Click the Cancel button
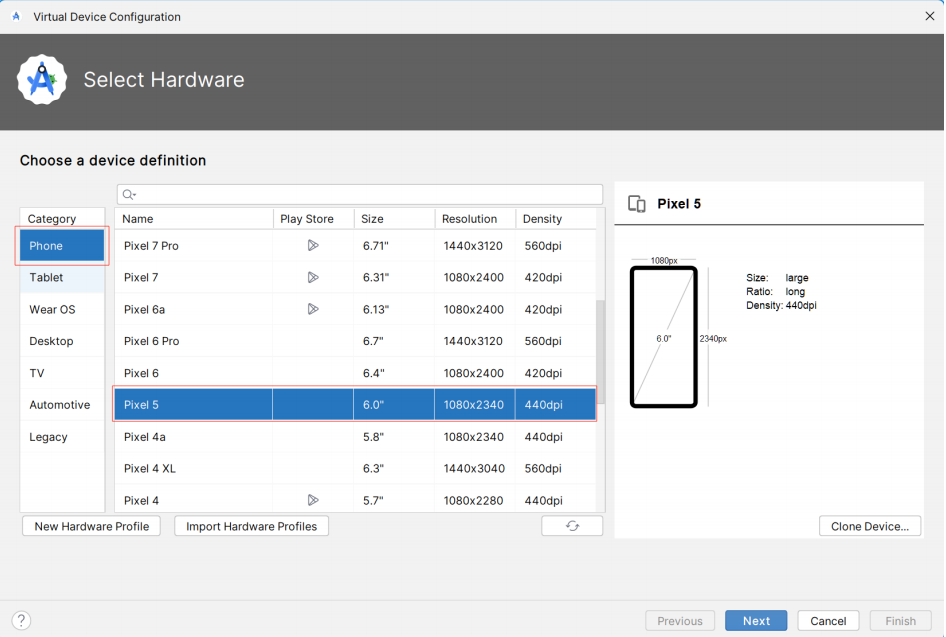946x637 pixels. pos(828,621)
